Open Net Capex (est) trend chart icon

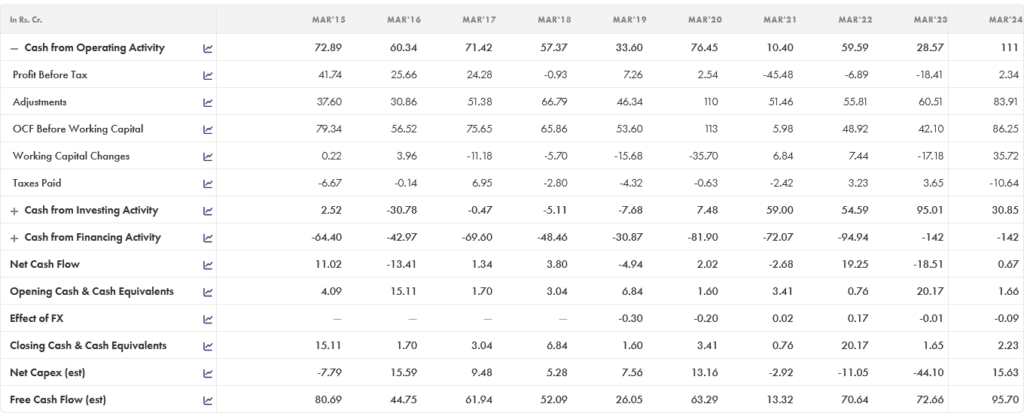pyautogui.click(x=208, y=373)
